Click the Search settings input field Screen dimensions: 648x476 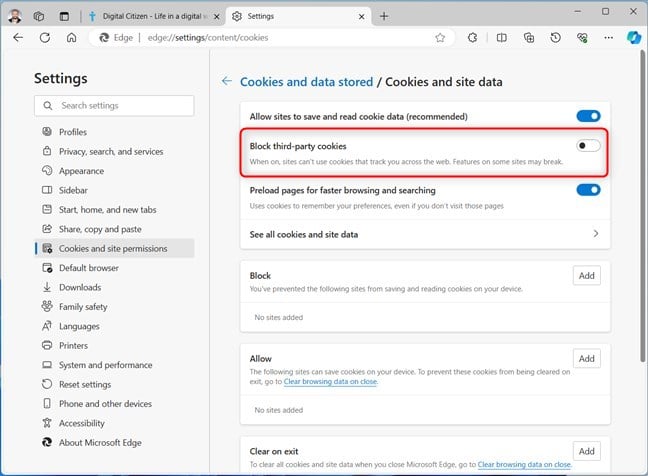(x=114, y=106)
